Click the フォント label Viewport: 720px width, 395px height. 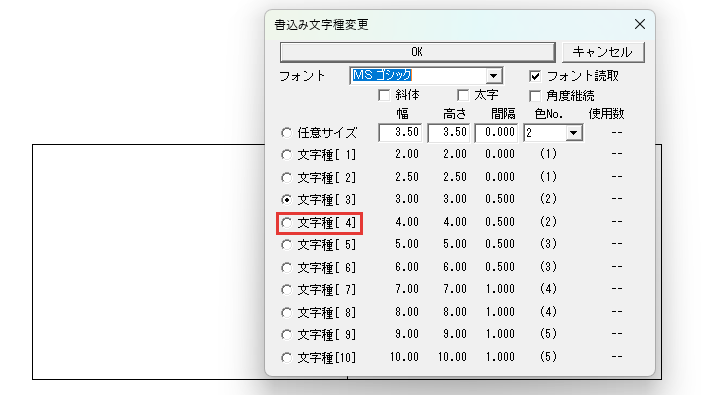[x=302, y=76]
